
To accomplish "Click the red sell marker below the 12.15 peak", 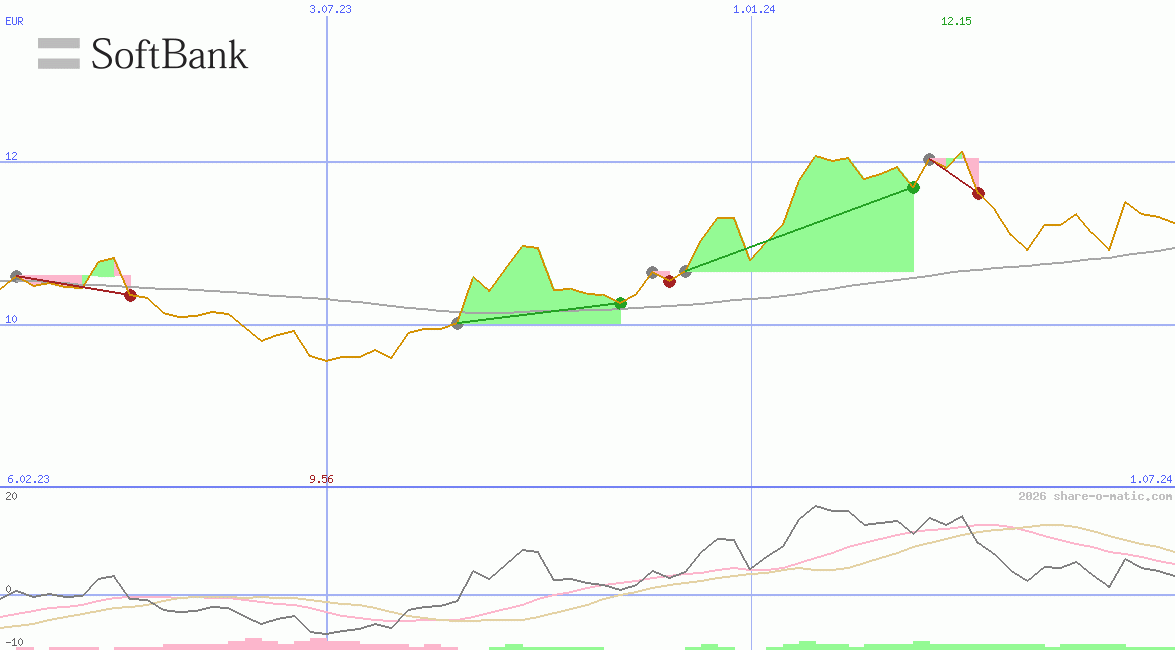I will point(978,193).
